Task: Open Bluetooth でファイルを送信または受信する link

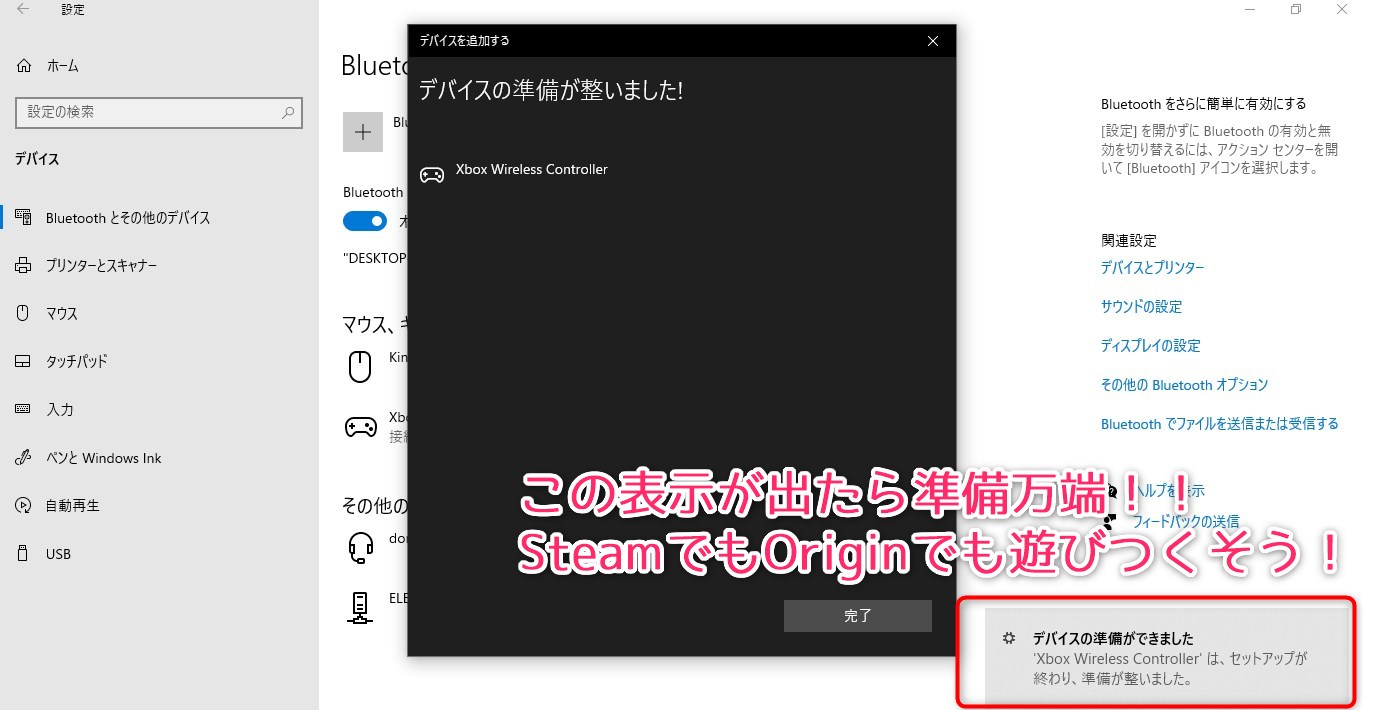Action: click(x=1219, y=424)
